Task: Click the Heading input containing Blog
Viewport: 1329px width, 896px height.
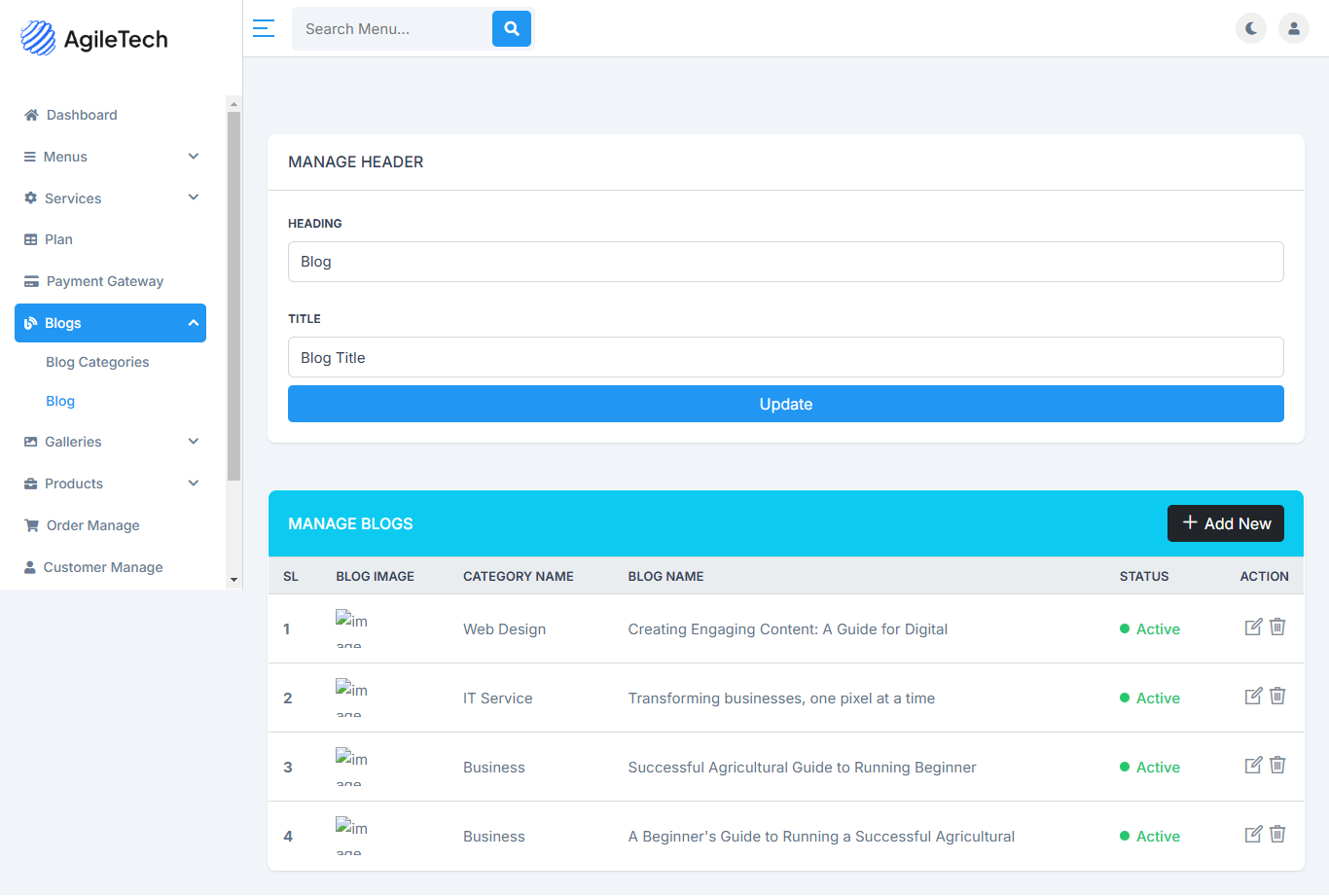Action: click(x=786, y=262)
